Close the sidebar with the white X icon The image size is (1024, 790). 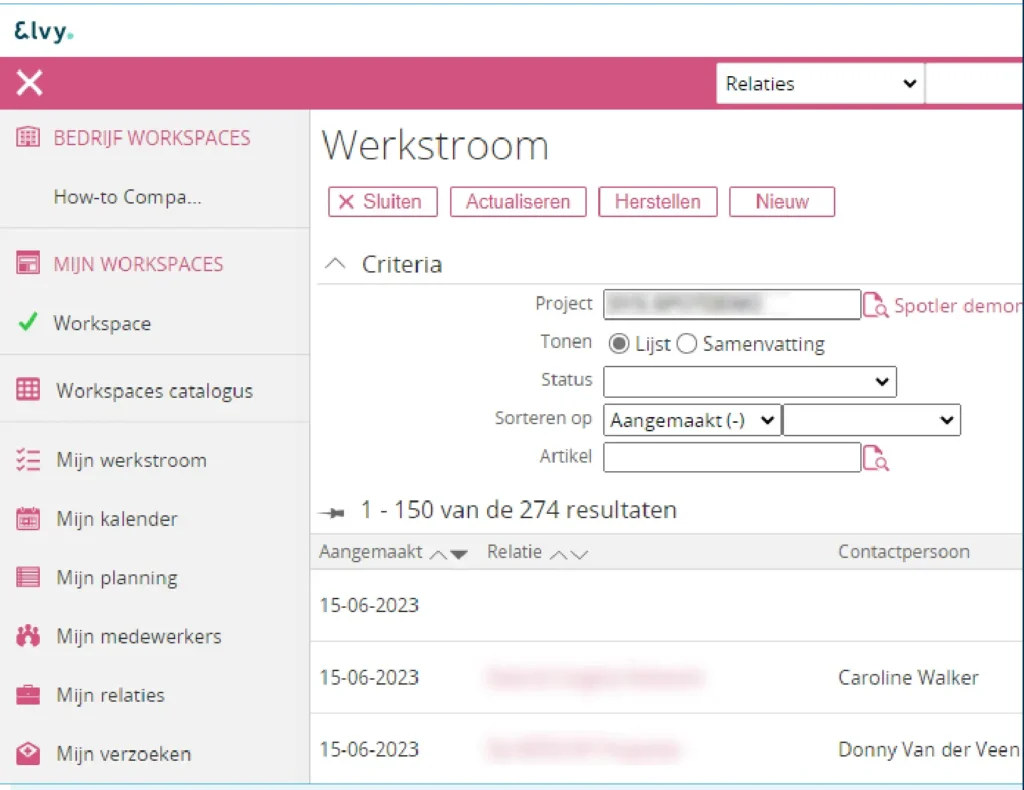point(30,83)
